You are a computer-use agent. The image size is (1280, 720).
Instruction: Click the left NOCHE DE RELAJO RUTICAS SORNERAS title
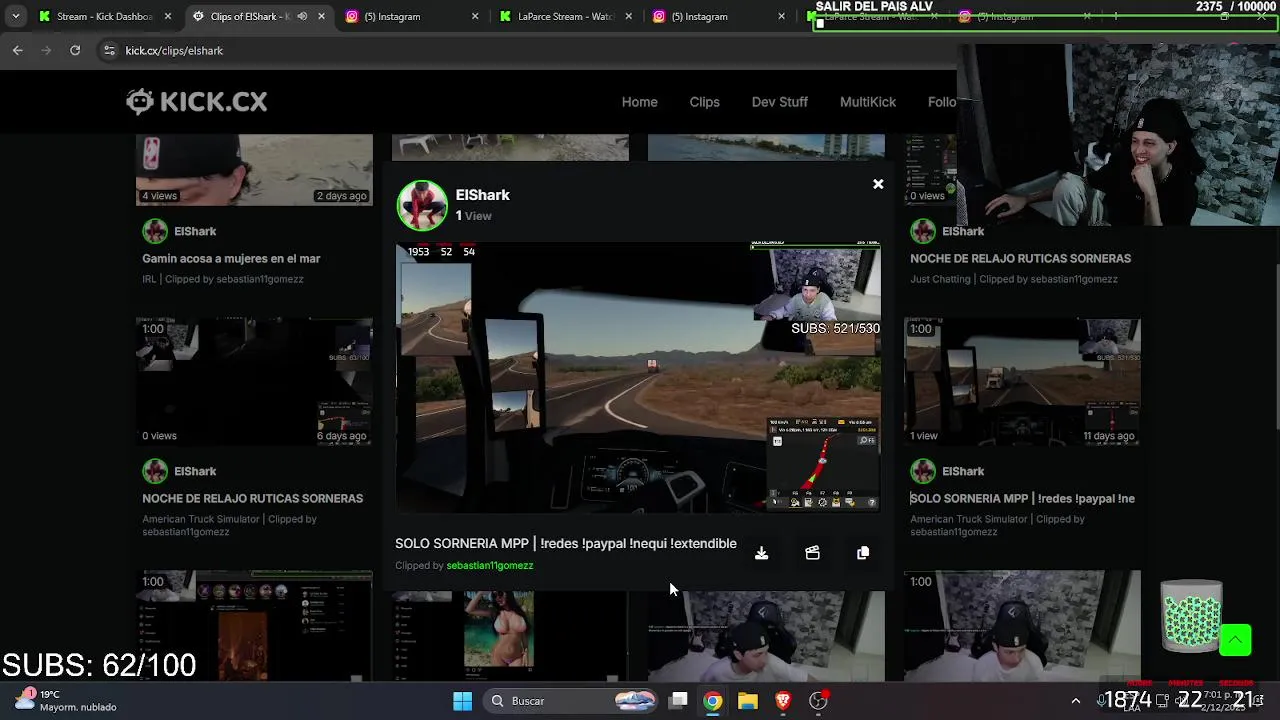[252, 498]
